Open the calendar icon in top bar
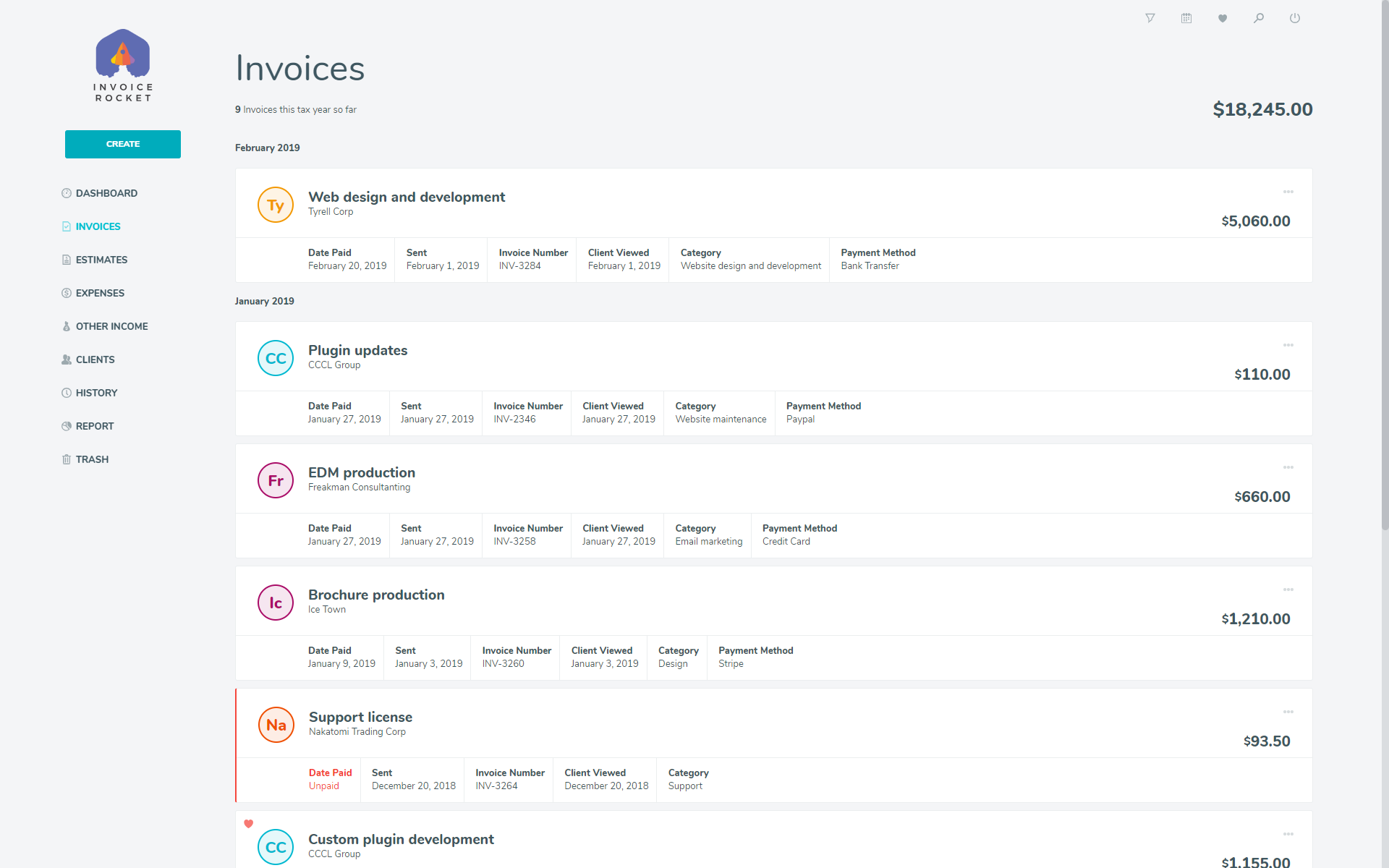The image size is (1389, 868). click(x=1186, y=18)
